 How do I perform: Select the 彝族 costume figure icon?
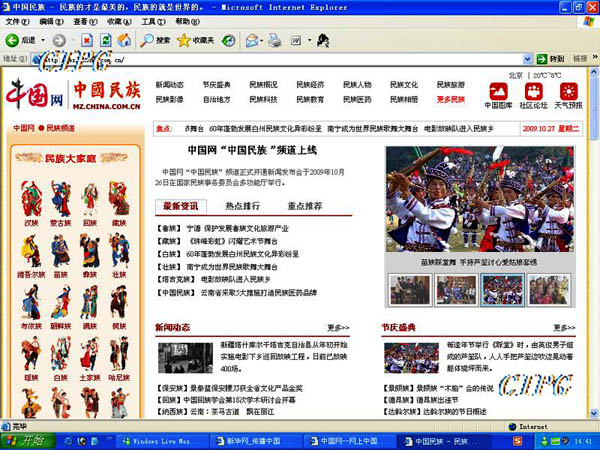click(x=90, y=251)
